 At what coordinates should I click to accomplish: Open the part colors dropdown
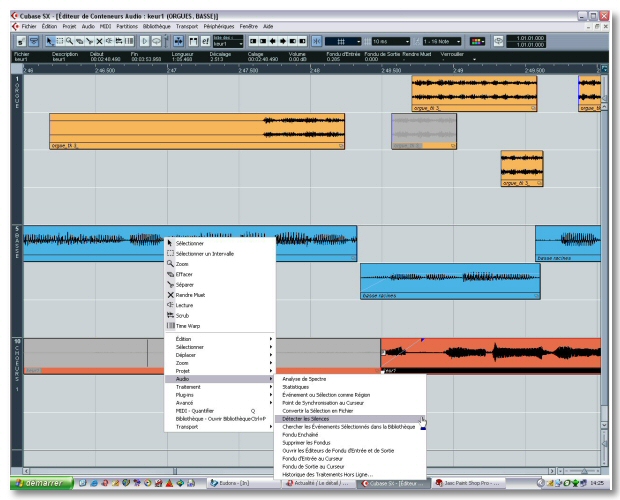477,42
